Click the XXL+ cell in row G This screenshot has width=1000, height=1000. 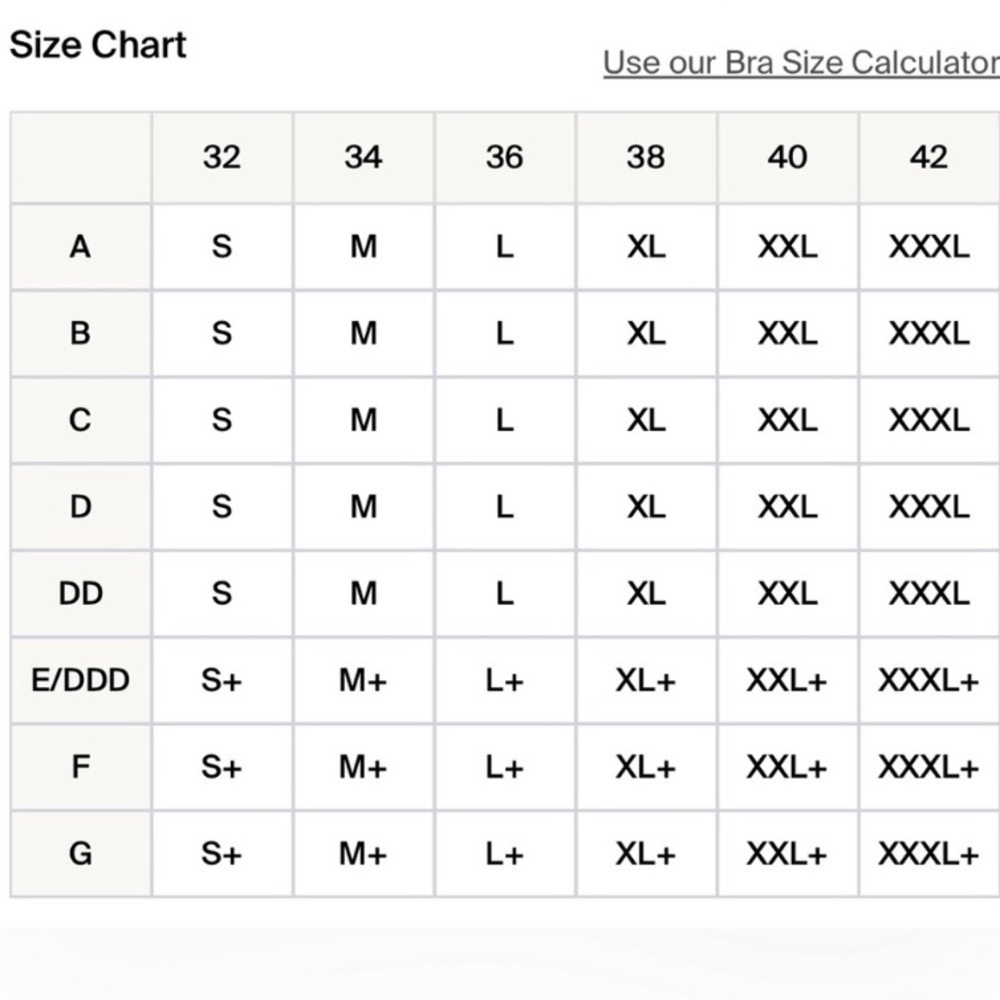point(788,854)
